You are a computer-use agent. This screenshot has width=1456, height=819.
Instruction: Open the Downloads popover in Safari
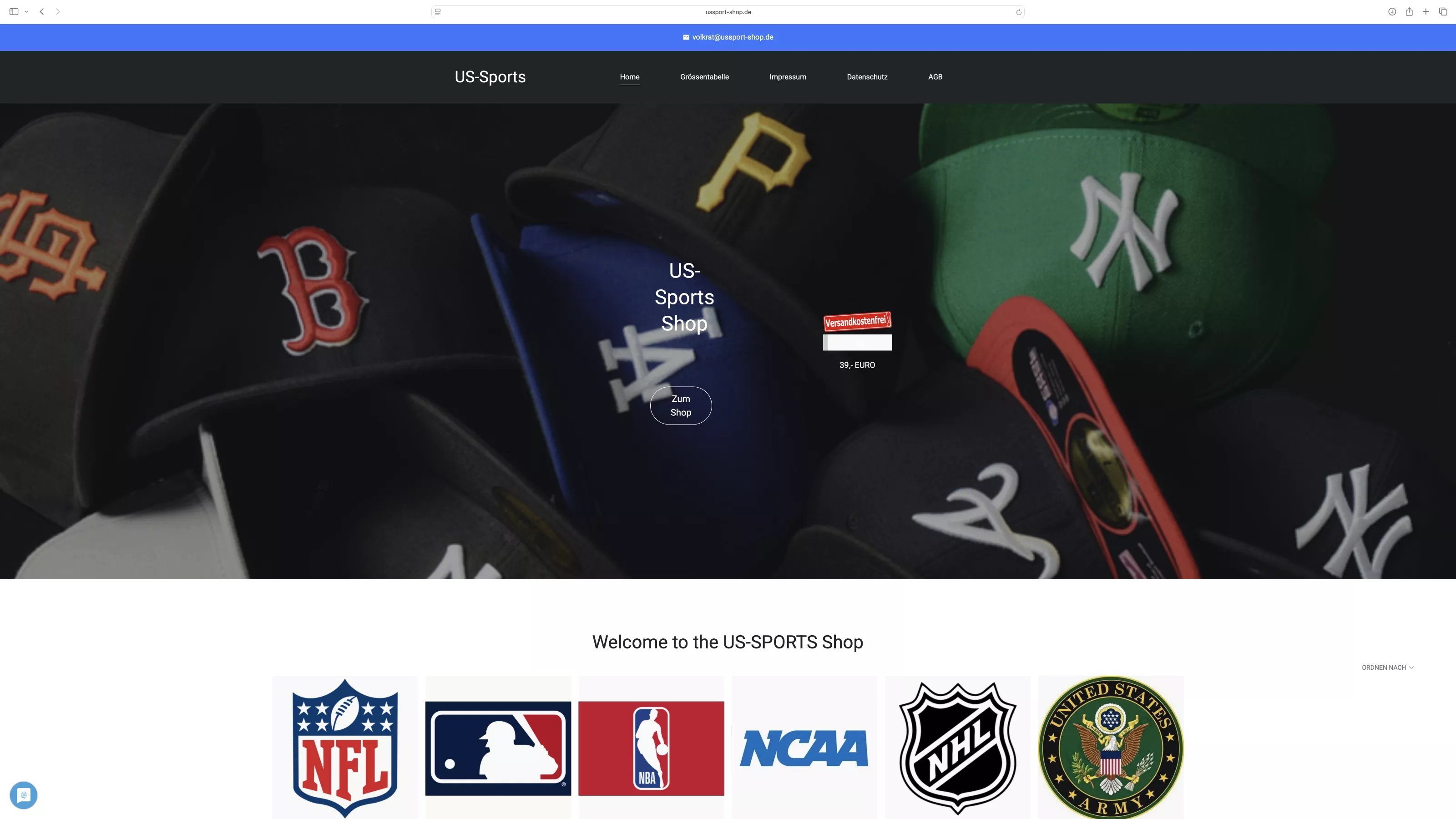(1391, 11)
